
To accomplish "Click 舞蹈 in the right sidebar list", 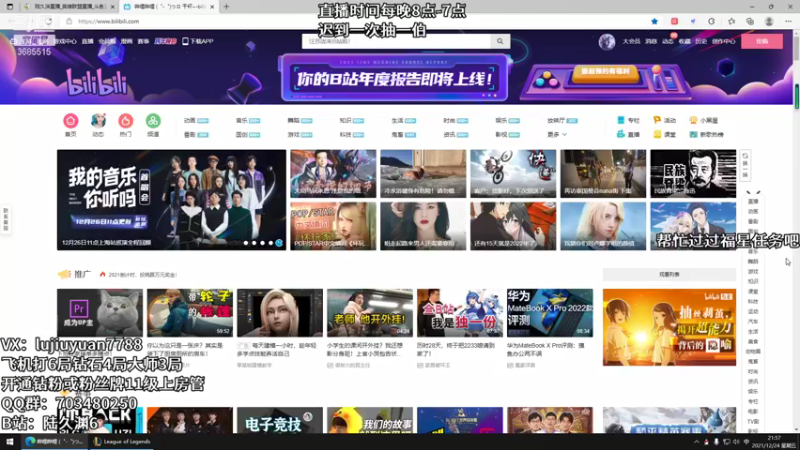I will pos(753,261).
